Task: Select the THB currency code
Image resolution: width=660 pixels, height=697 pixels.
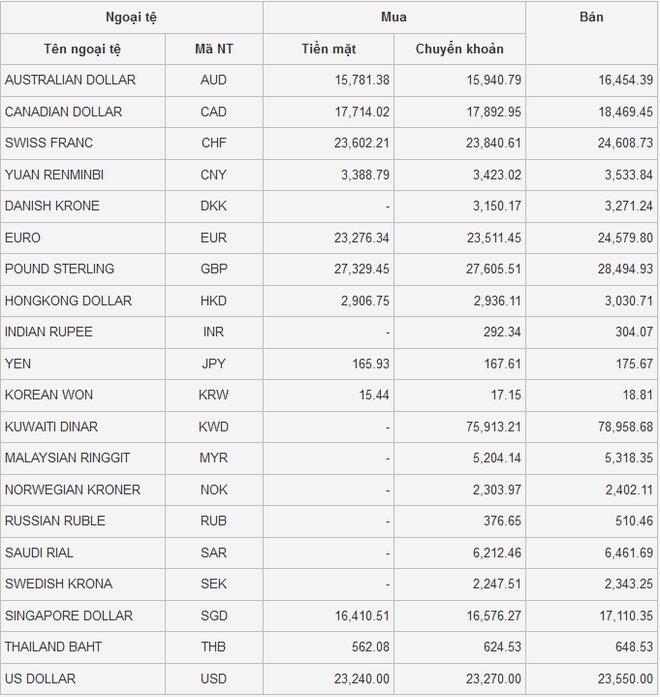Action: [214, 647]
